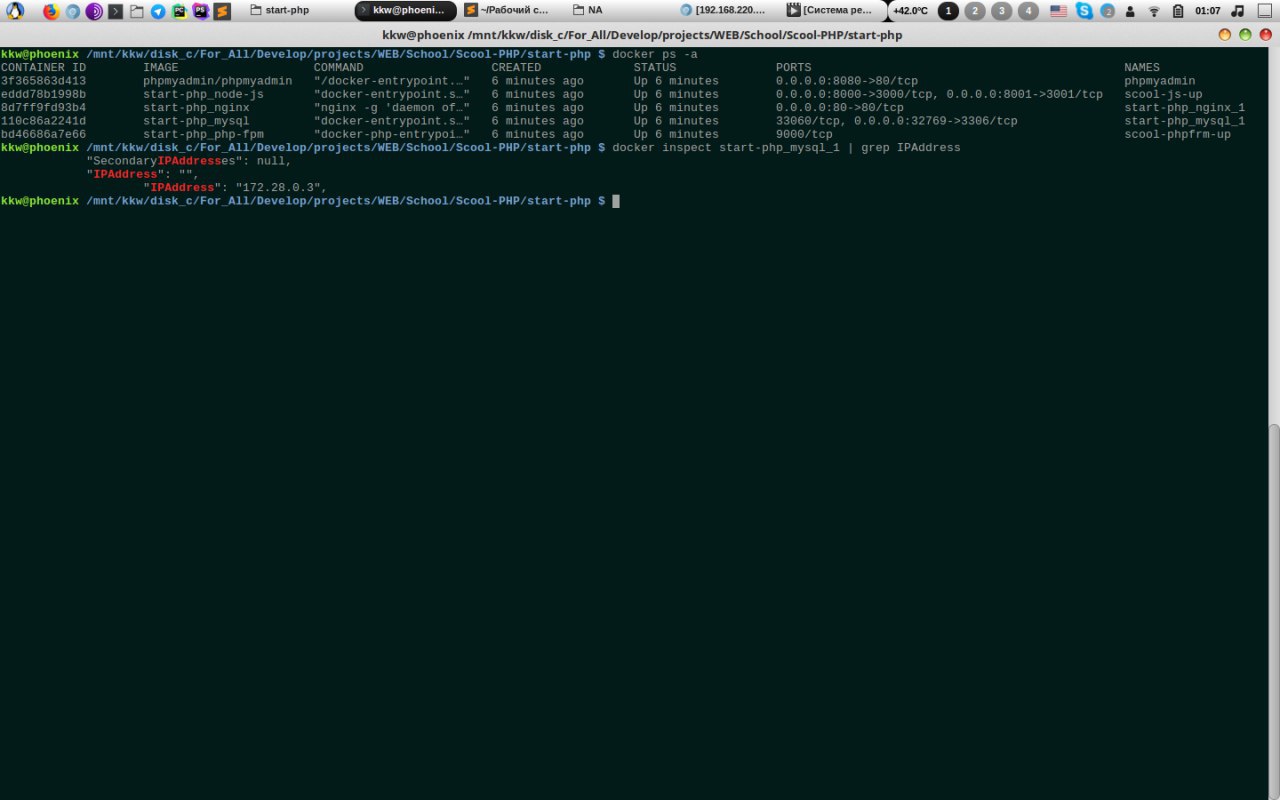Screen dimensions: 1280x800
Task: Open the Wi-Fi network indicator
Action: [1154, 11]
